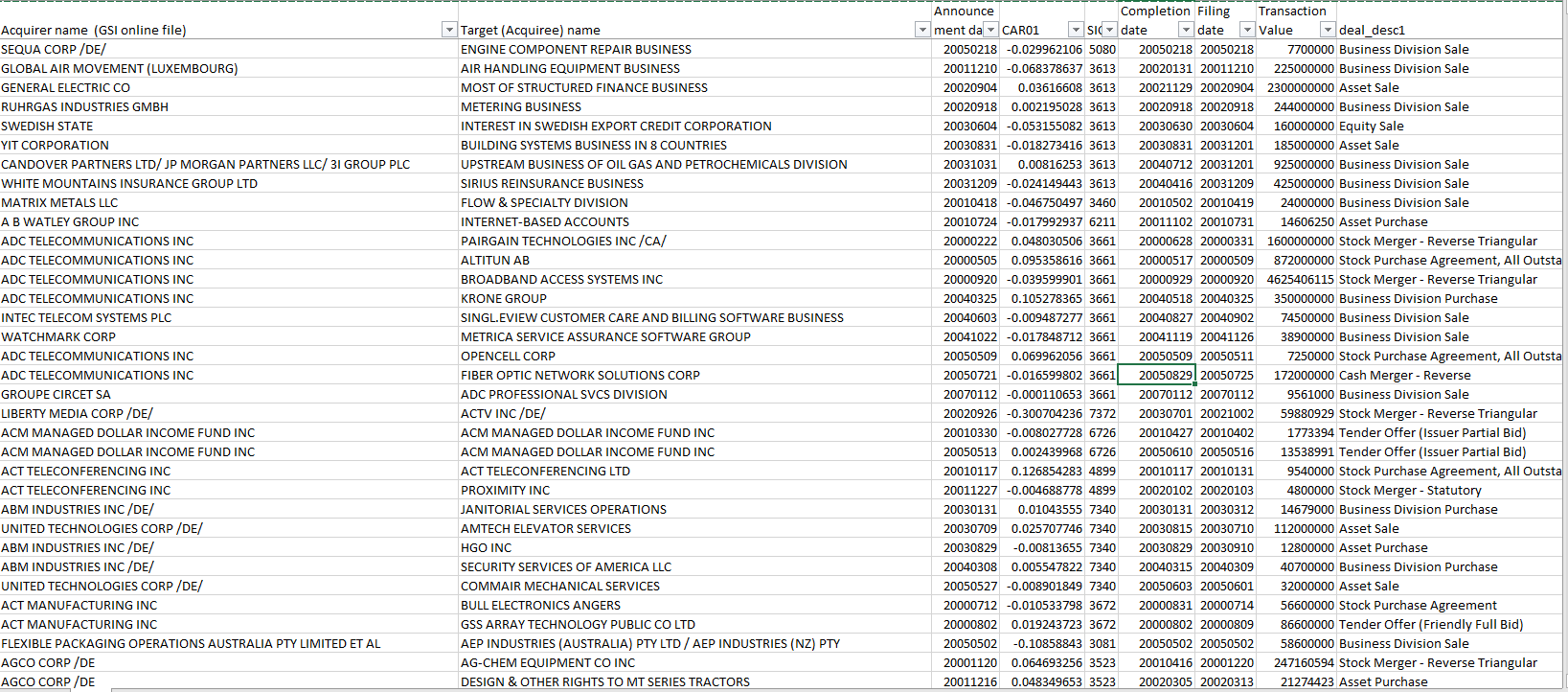Select the 'FLEXIBLE PACKAGING OPERATIONS AUSTRALIA' acquirer cell
The image size is (1568, 692).
click(229, 643)
